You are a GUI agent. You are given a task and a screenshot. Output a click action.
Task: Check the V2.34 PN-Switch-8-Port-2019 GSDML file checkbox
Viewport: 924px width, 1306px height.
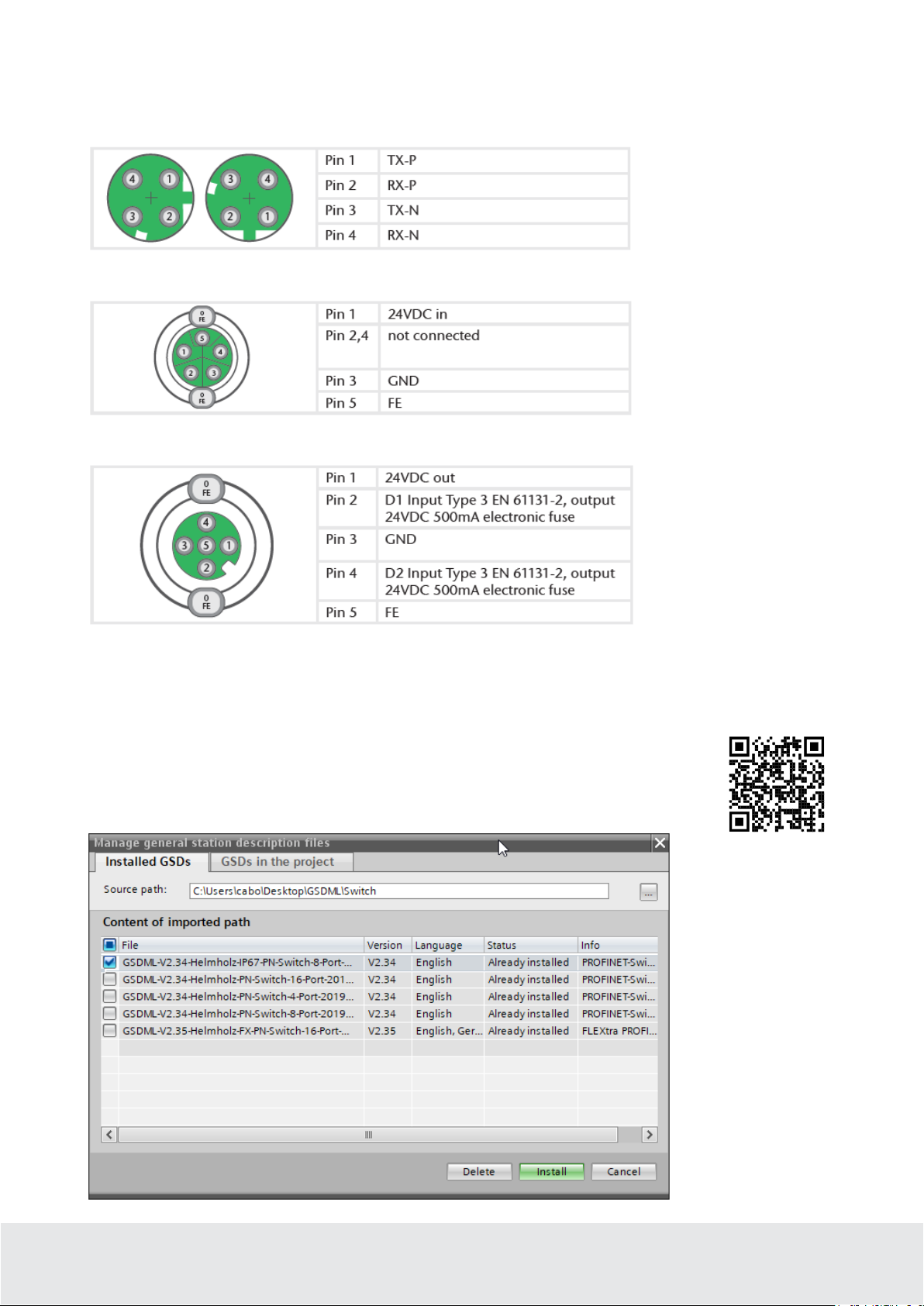109,1013
